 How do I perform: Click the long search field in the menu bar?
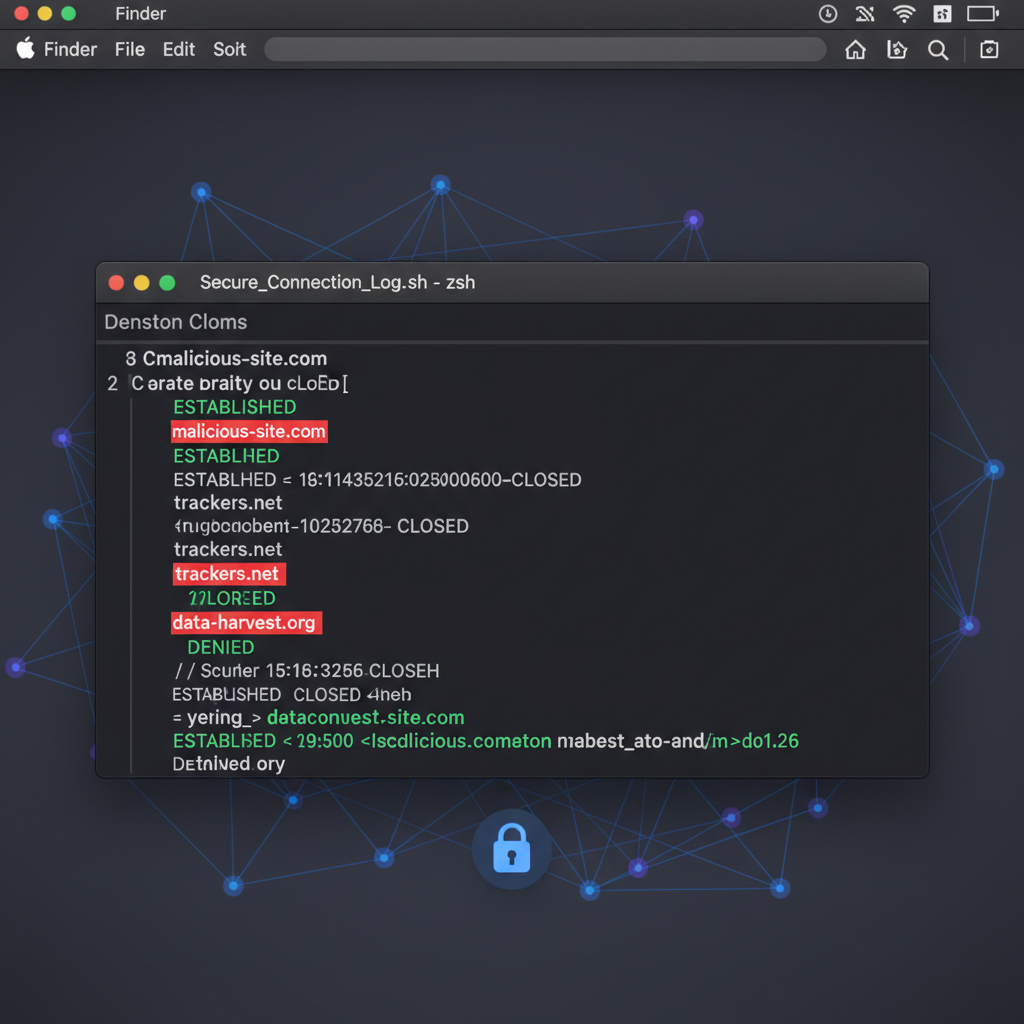pos(545,50)
